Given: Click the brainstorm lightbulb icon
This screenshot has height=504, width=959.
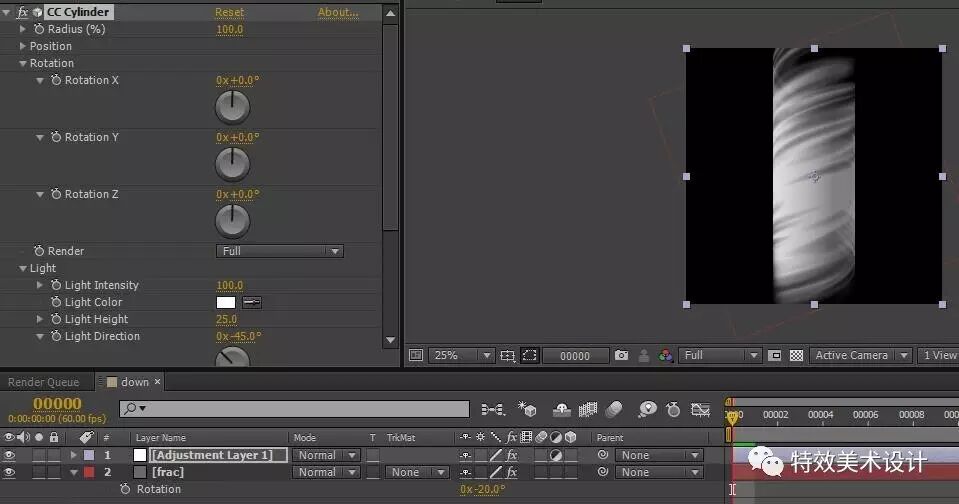Looking at the screenshot, I should click(647, 409).
